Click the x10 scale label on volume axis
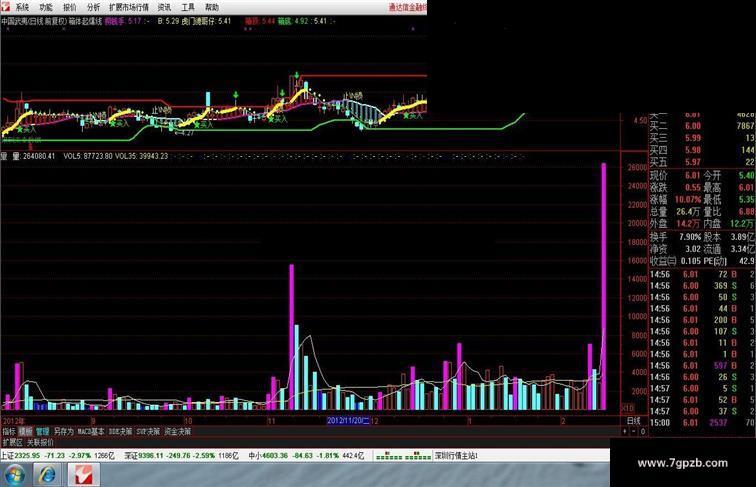This screenshot has width=756, height=487. [x=629, y=408]
